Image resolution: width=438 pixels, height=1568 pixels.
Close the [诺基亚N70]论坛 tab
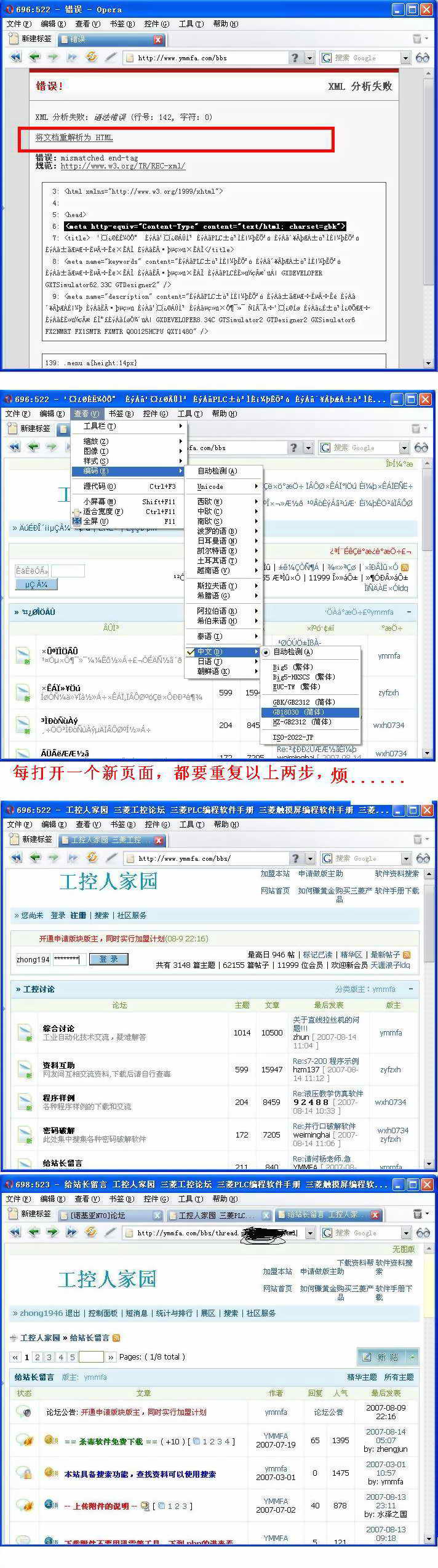[157, 1215]
